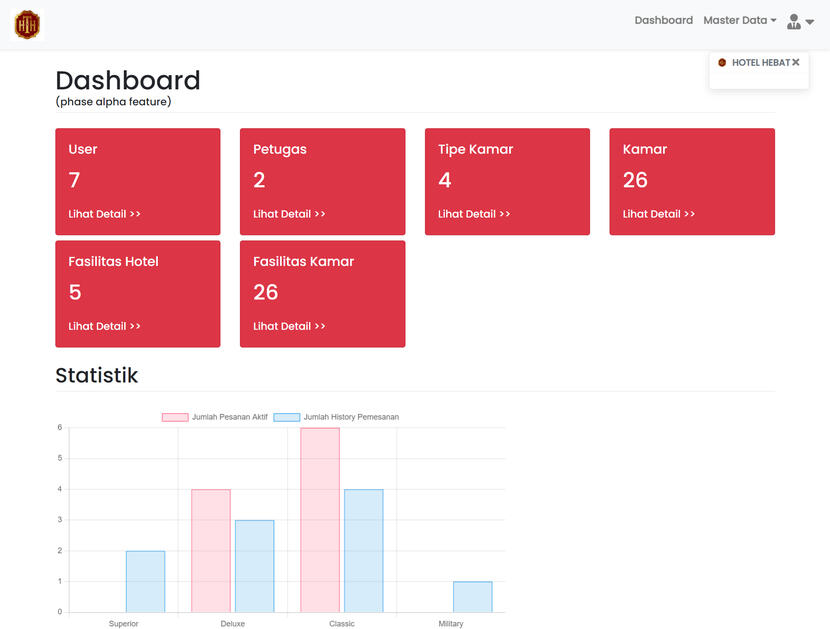Expand the profile dropdown arrow beside the user icon
This screenshot has width=830, height=629.
[x=807, y=23]
